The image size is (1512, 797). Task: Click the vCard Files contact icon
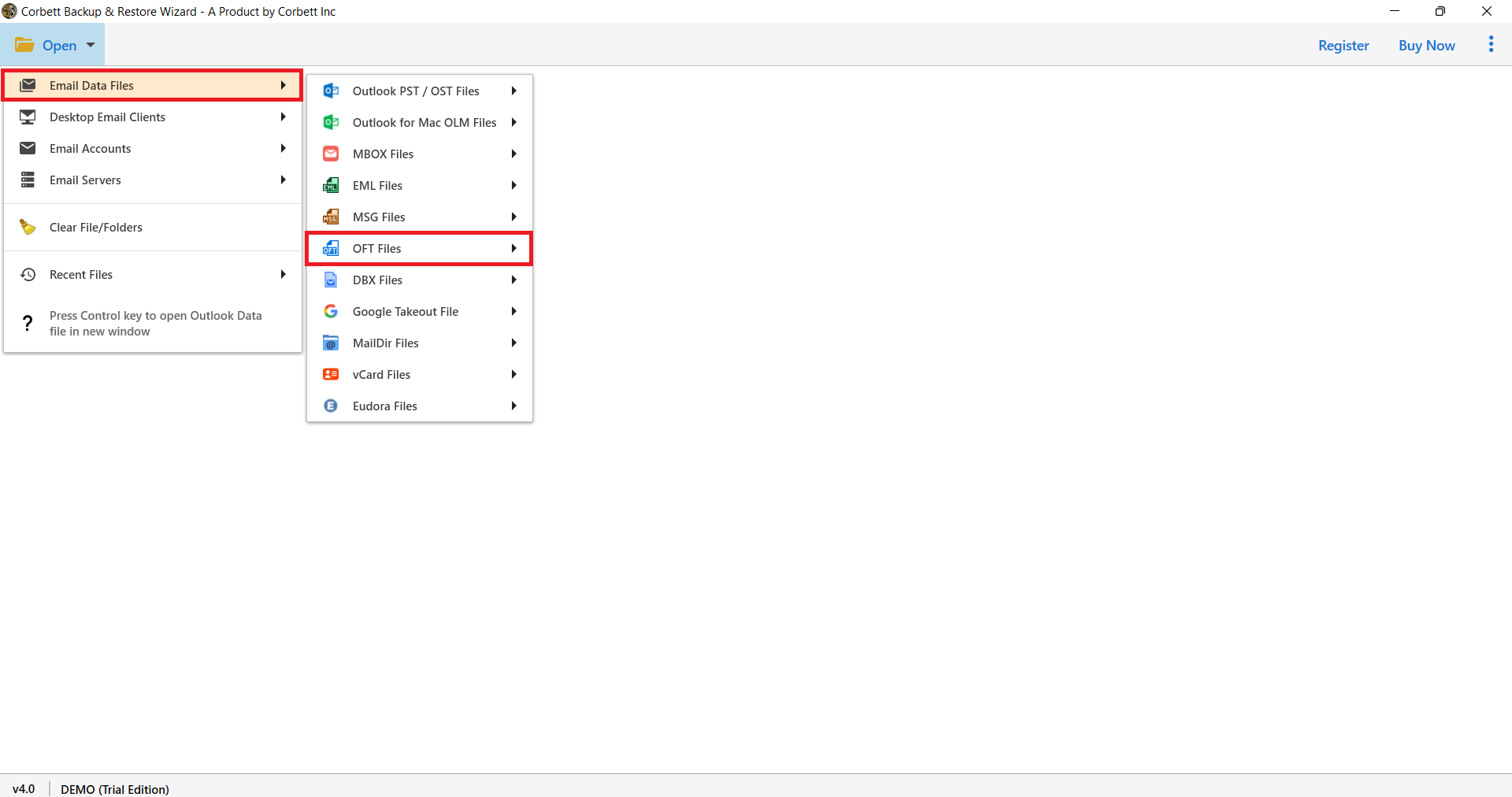click(x=331, y=374)
